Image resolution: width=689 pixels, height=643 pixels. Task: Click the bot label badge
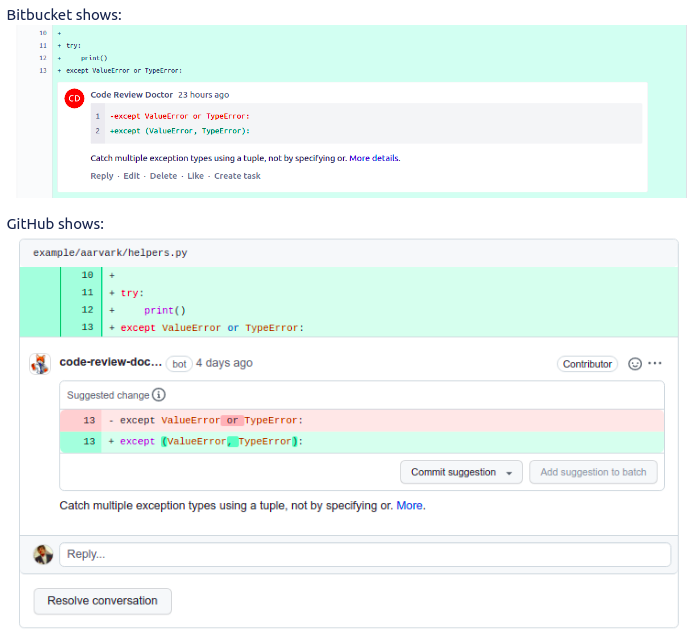[x=179, y=364]
